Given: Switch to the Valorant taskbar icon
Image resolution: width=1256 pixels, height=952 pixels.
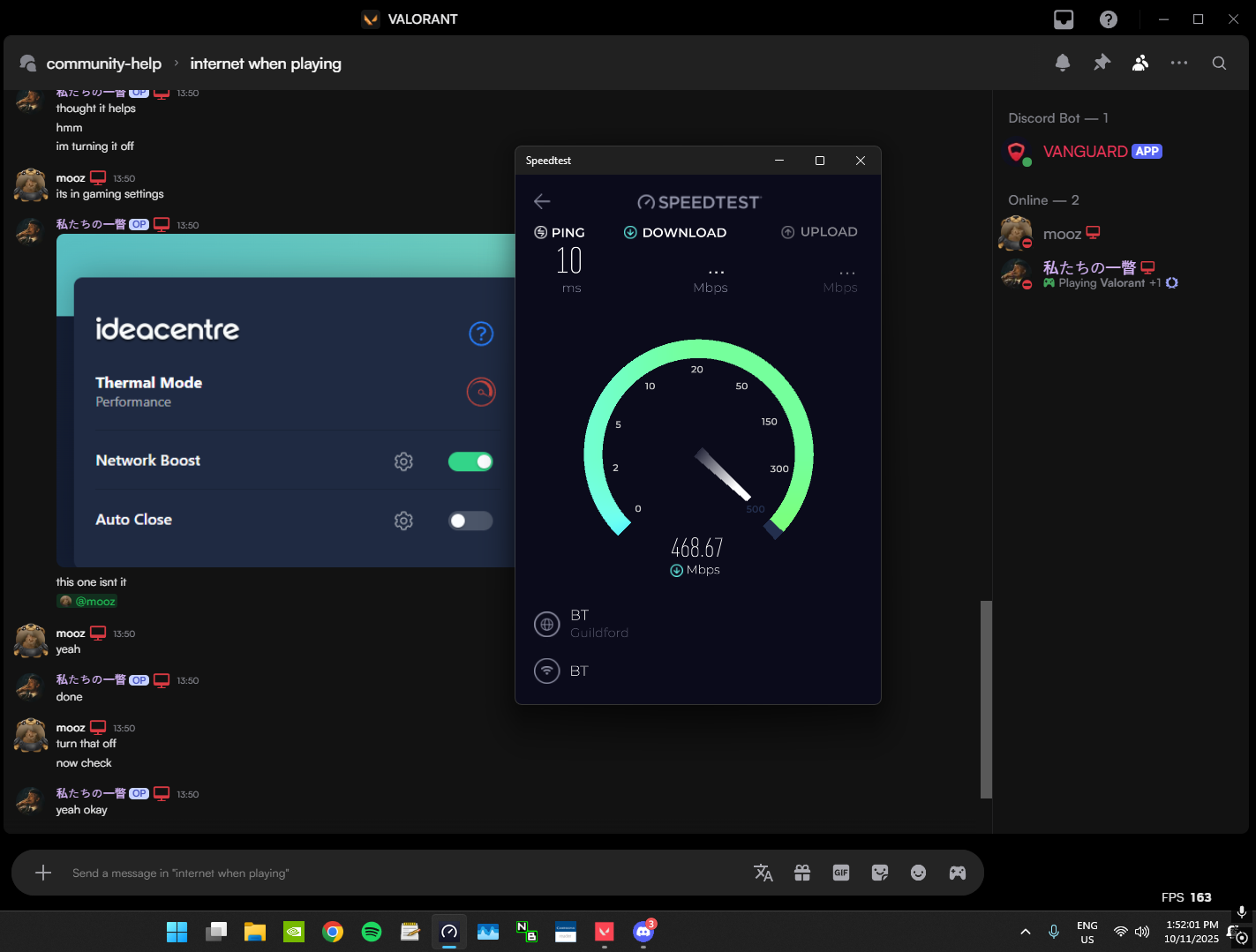Looking at the screenshot, I should 605,932.
